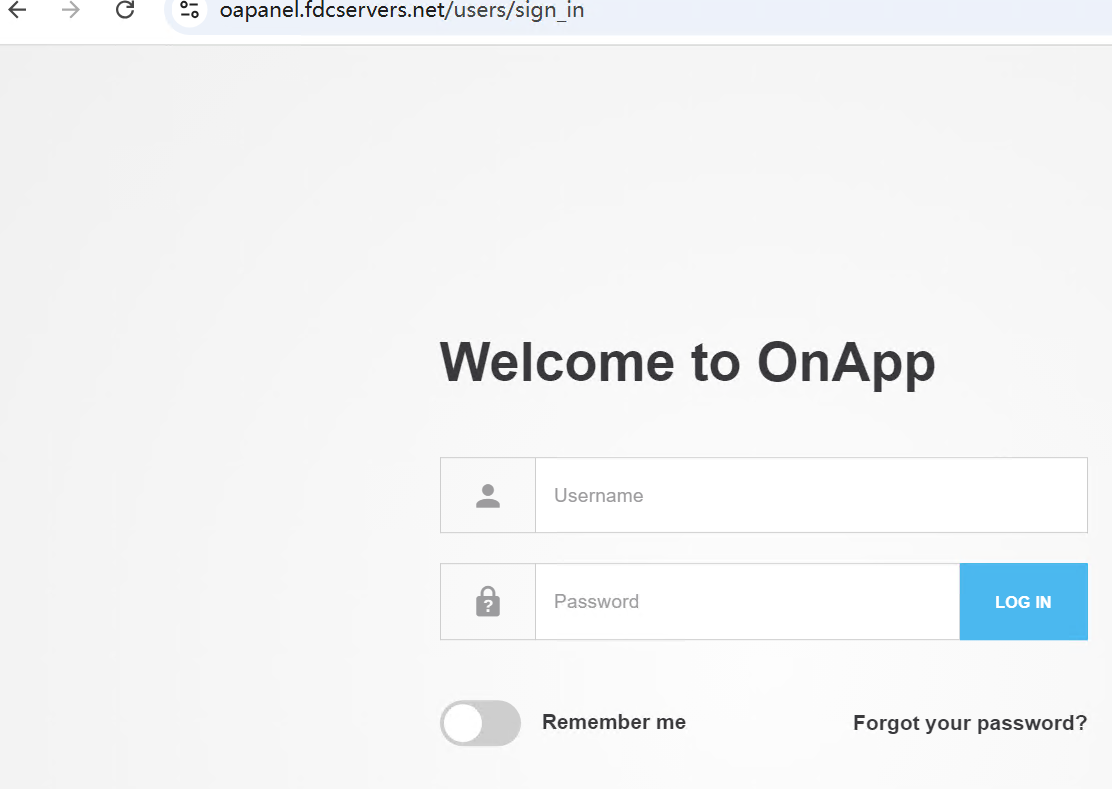The width and height of the screenshot is (1112, 789).
Task: Click the Password placeholder text
Action: tap(596, 602)
